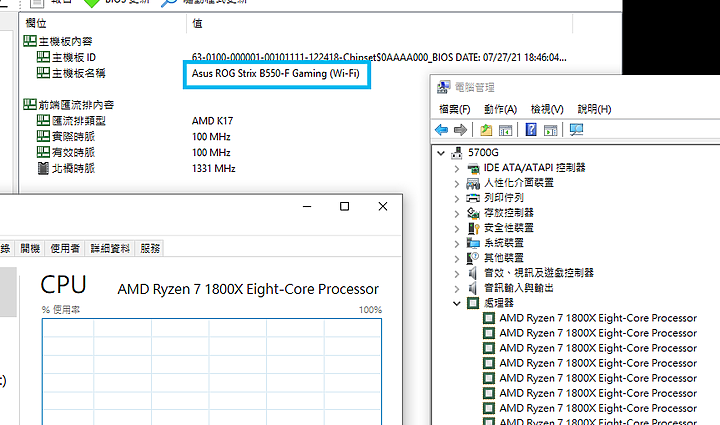Select 主機板名稱 row

click(x=79, y=73)
